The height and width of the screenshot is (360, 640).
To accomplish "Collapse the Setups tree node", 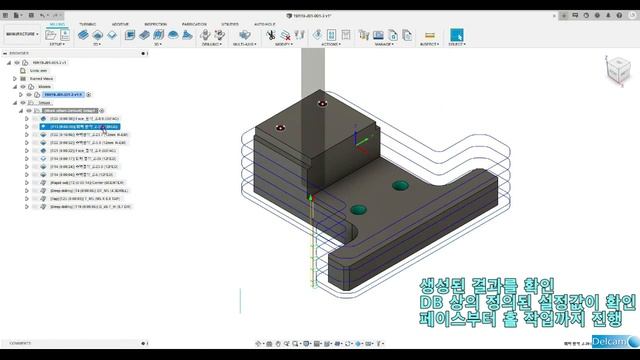I will click(15, 103).
